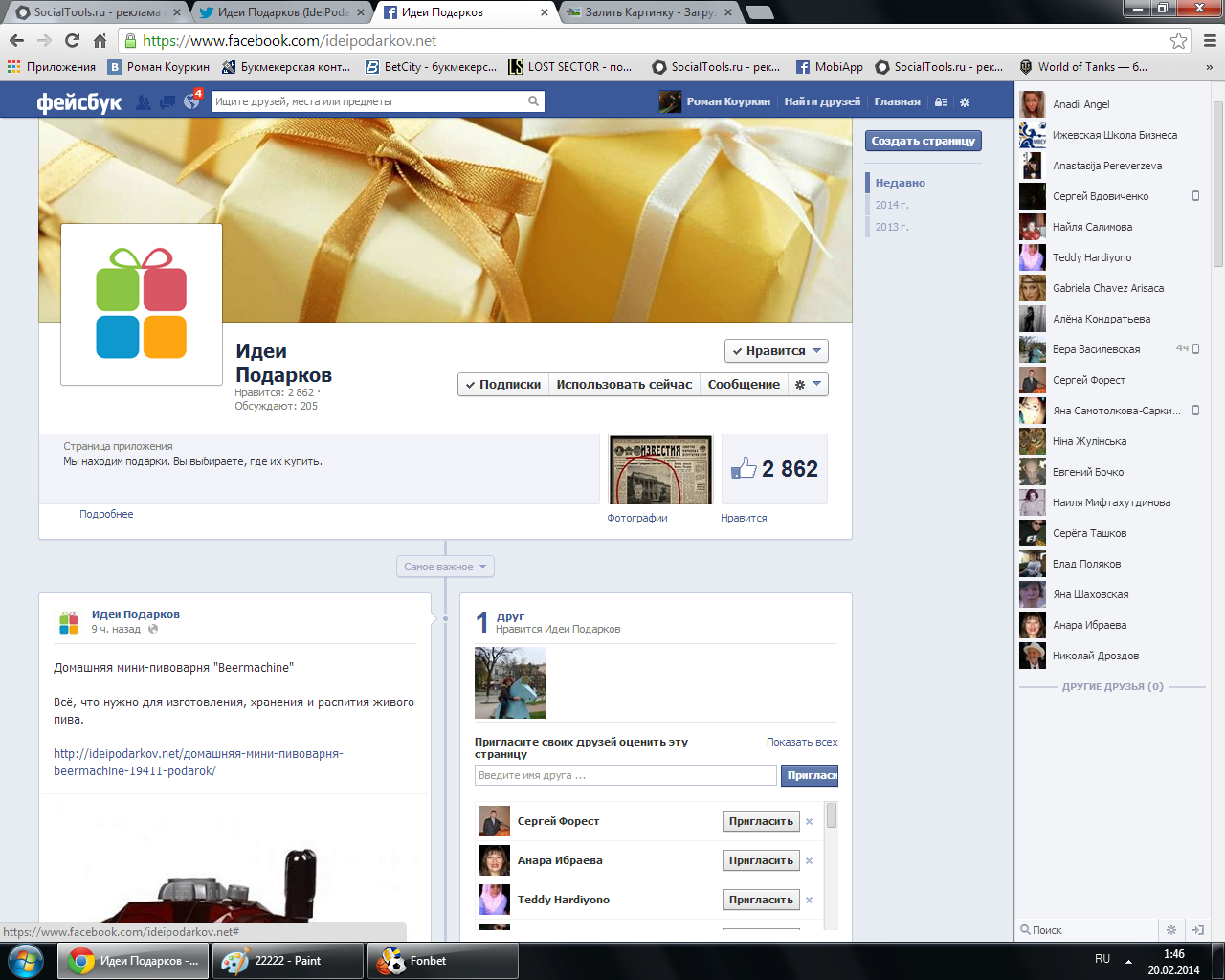
Task: Open chat with Anadii Angel
Action: 1110,104
